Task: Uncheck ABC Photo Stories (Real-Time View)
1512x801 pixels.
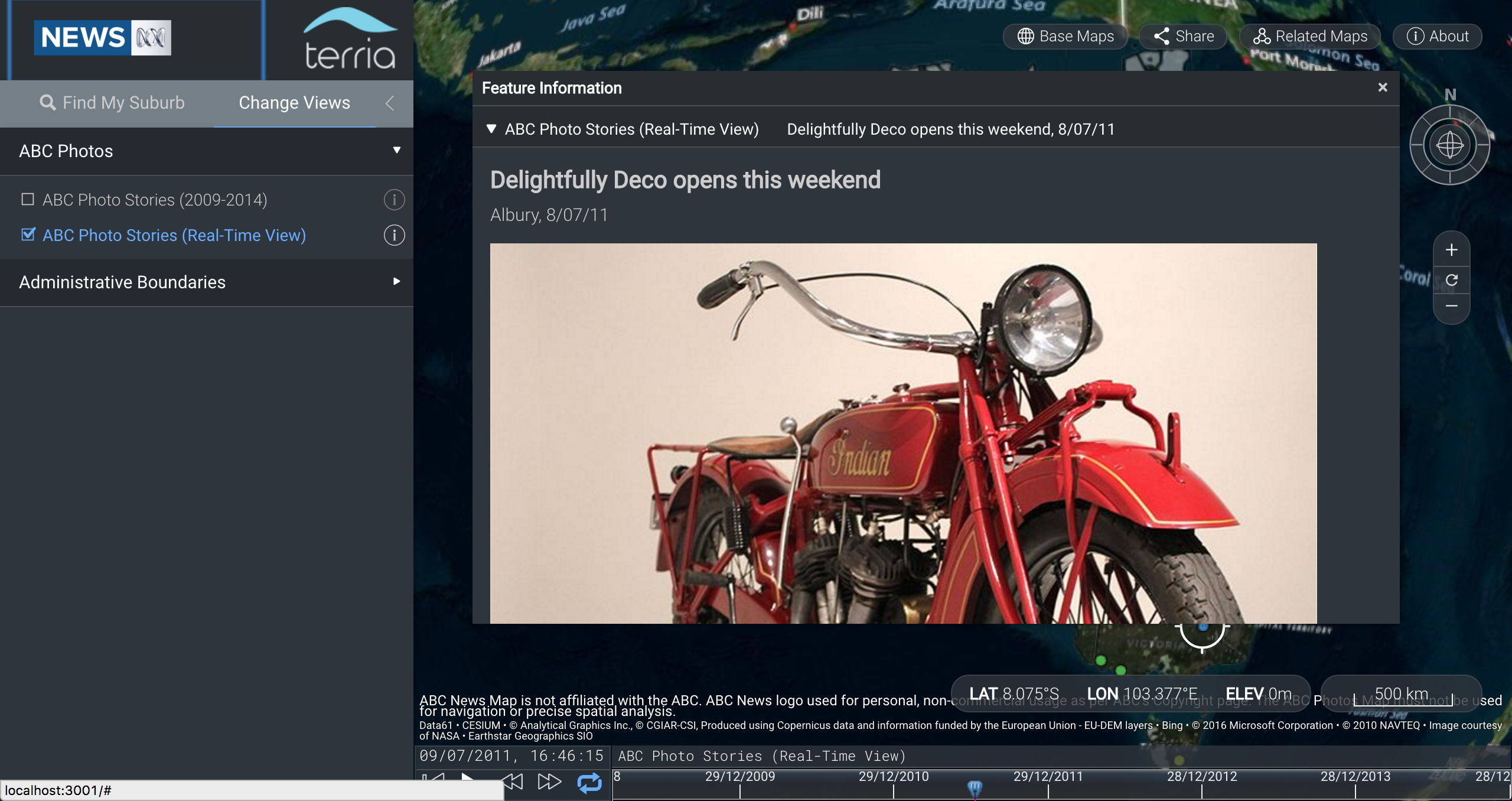Action: coord(28,235)
